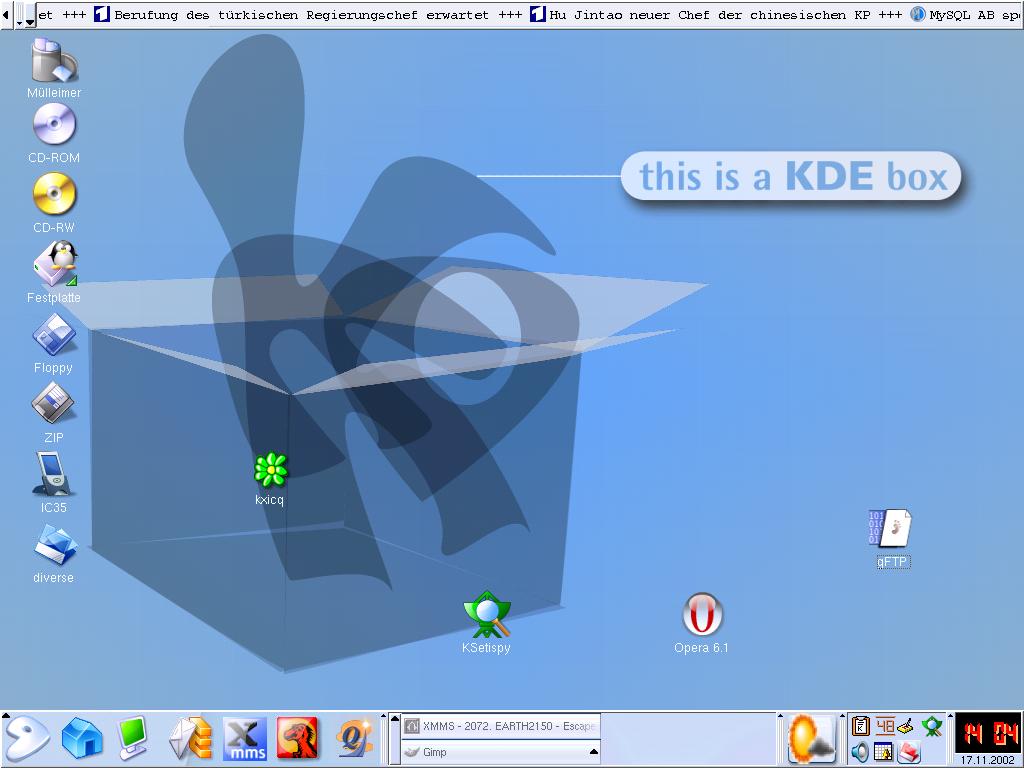Open the speaker volume tray icon
Screen dimensions: 1024x768
click(861, 752)
